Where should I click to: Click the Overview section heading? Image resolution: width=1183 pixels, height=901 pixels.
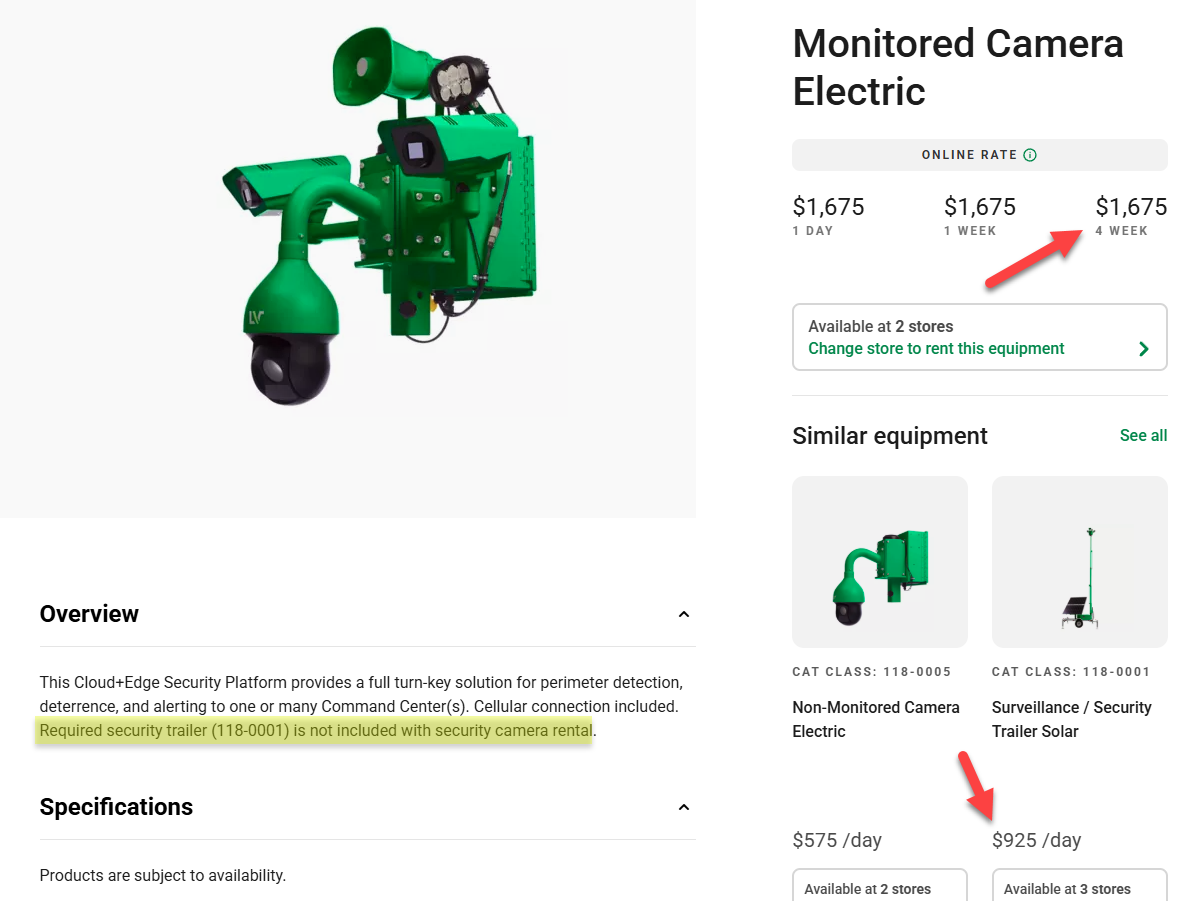point(89,613)
